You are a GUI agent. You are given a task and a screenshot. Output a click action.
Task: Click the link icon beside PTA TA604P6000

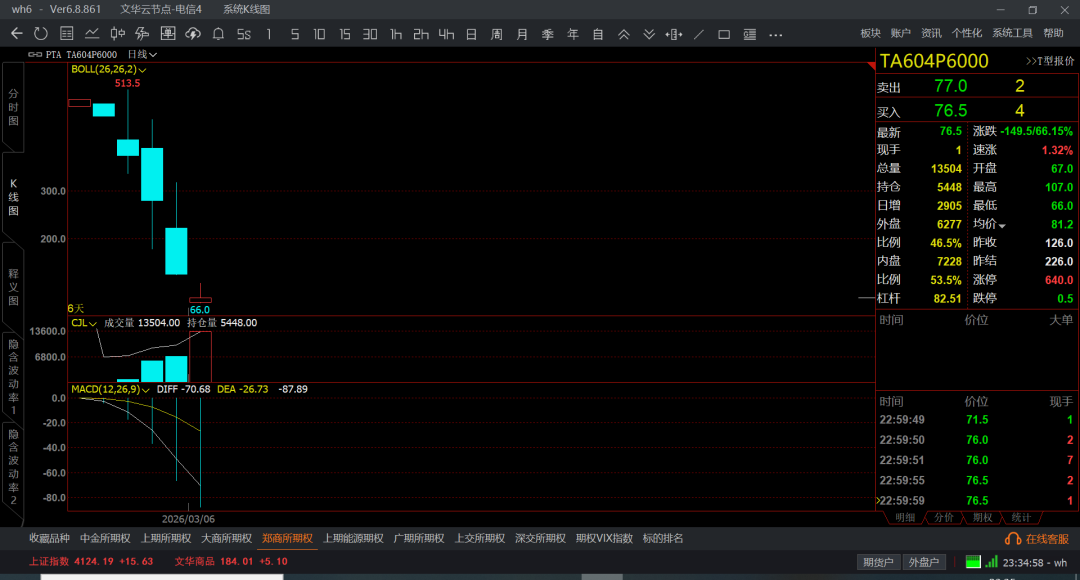(34, 54)
